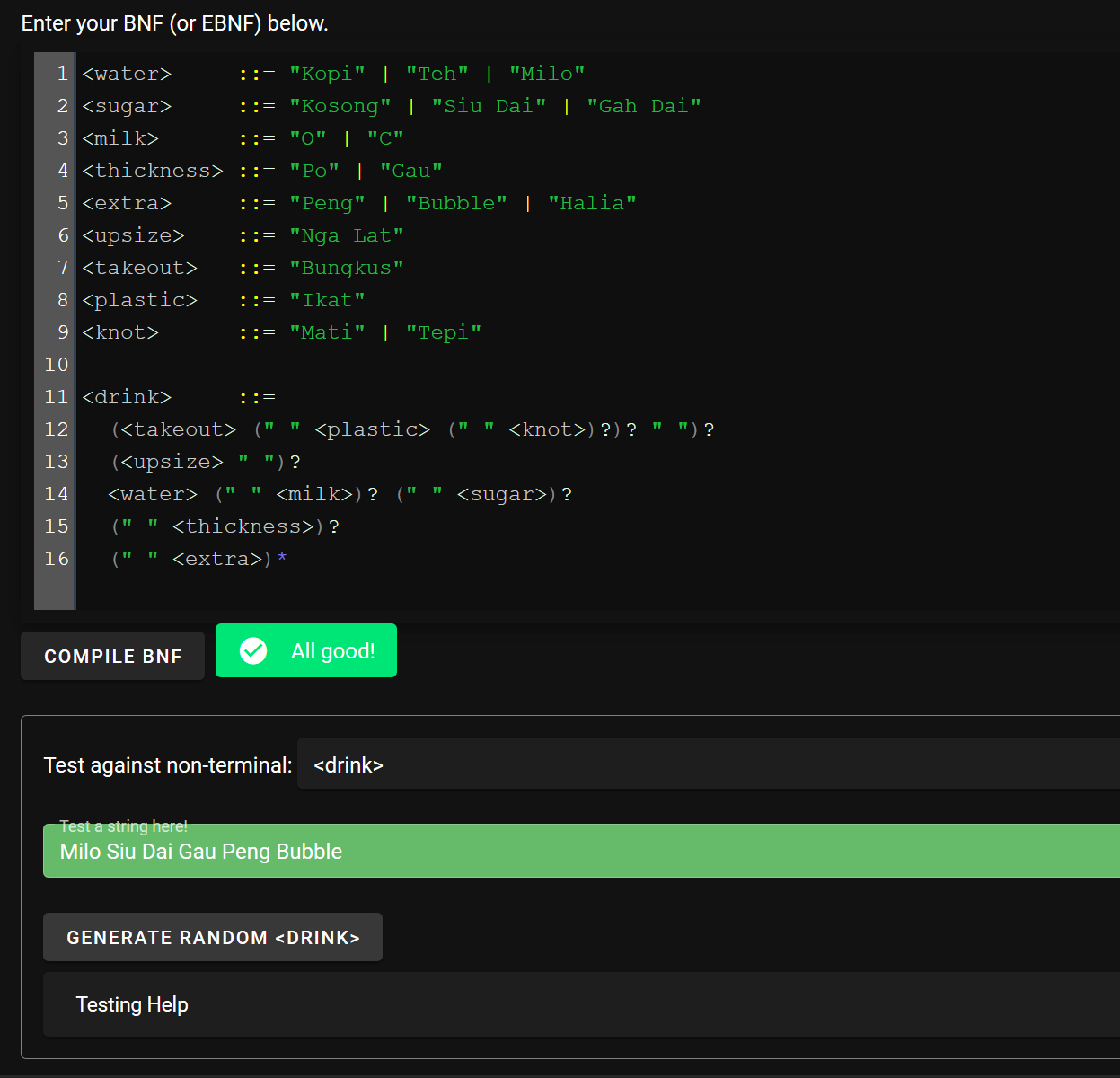The image size is (1120, 1078).
Task: Click the <water> rule on line 1
Action: [x=127, y=74]
